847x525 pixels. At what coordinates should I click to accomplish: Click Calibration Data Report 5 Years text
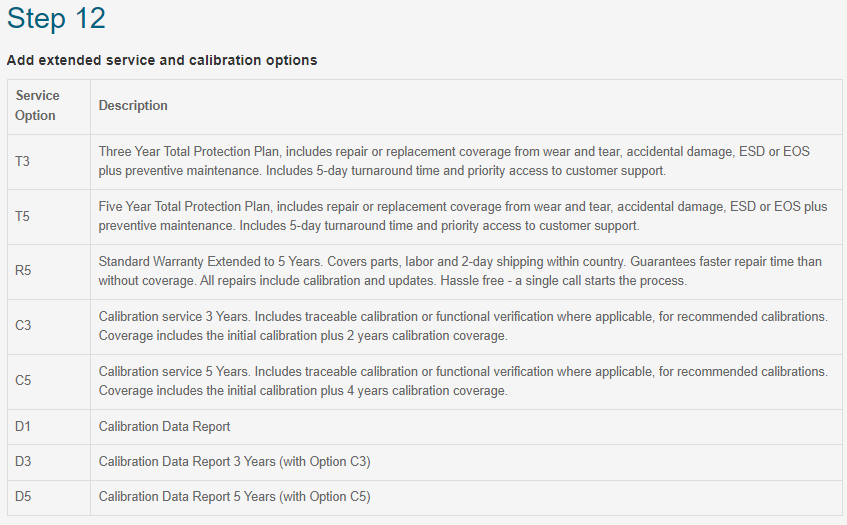tap(234, 497)
